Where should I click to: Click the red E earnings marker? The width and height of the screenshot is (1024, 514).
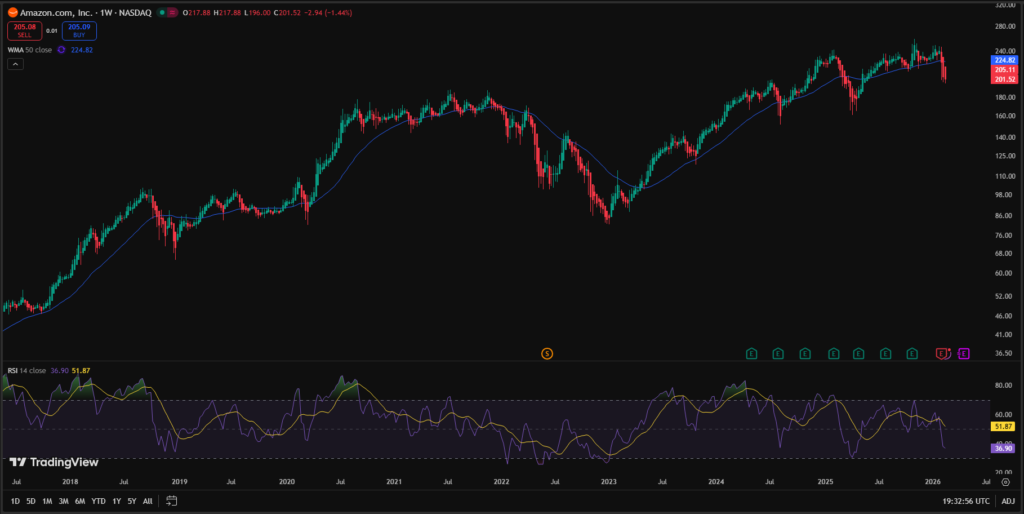(942, 354)
